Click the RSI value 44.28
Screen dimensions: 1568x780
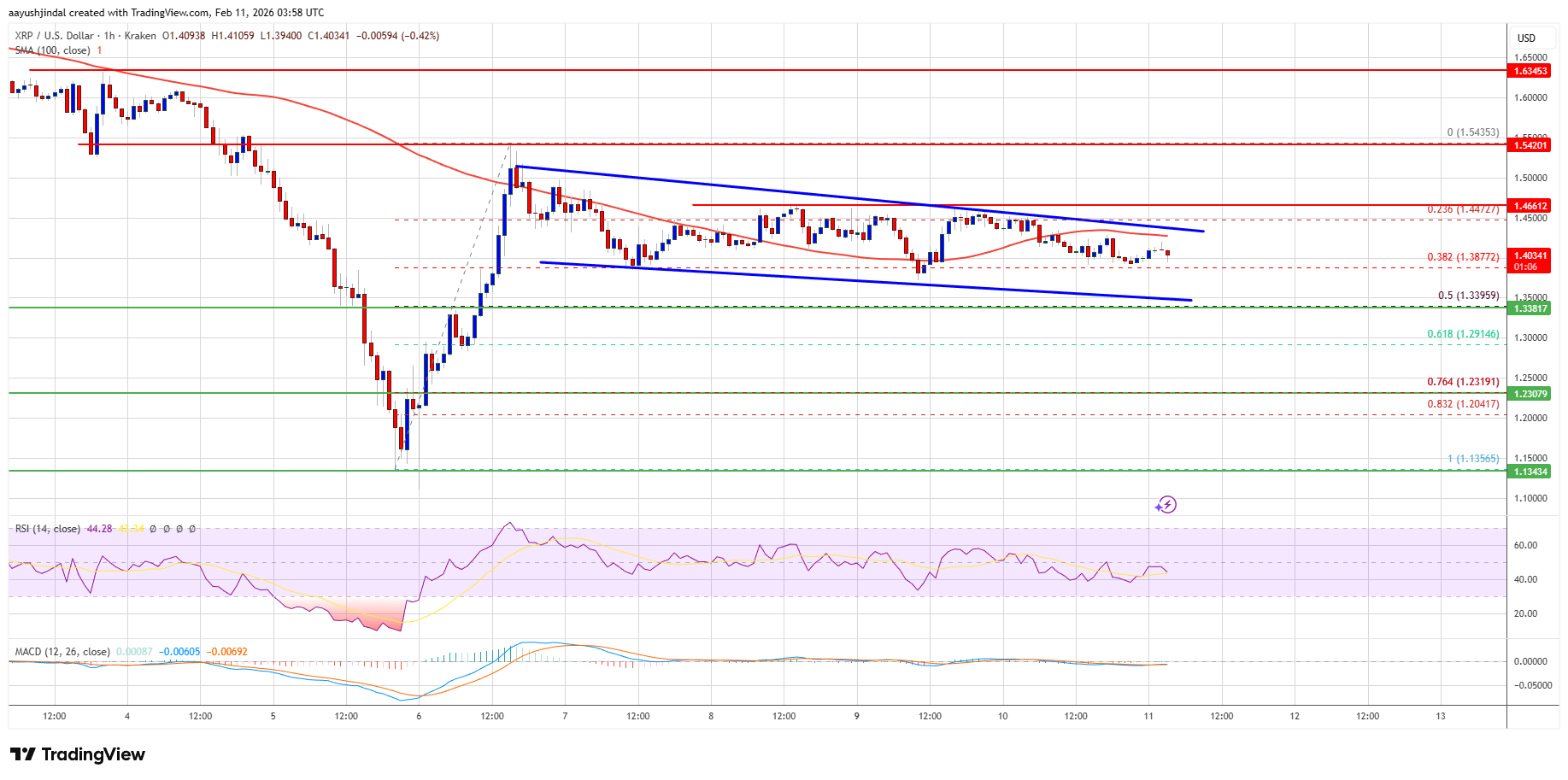[x=99, y=530]
